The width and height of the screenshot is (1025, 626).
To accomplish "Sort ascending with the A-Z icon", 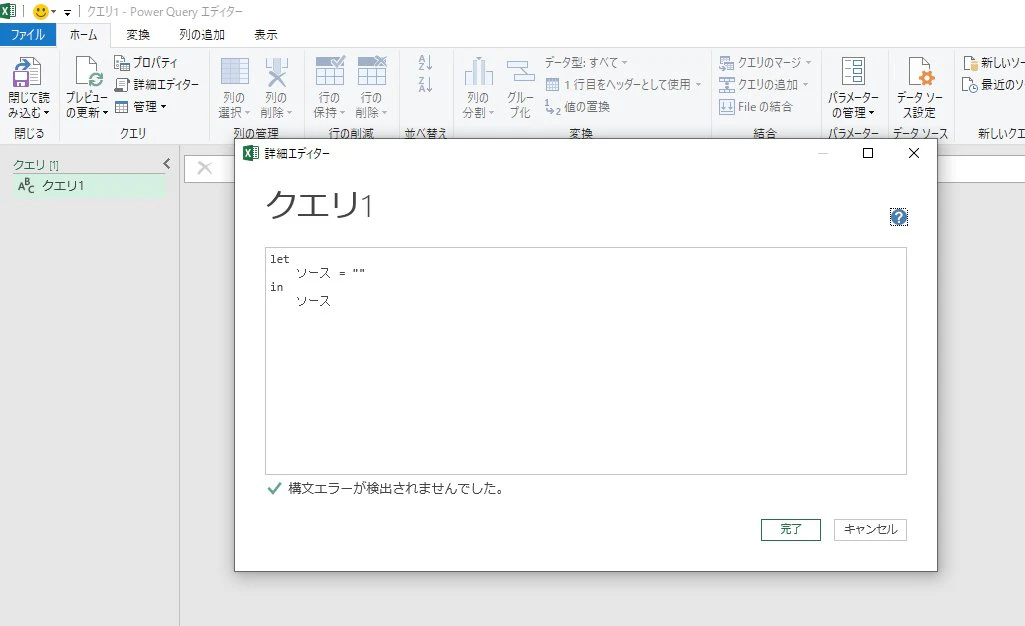I will pos(426,63).
